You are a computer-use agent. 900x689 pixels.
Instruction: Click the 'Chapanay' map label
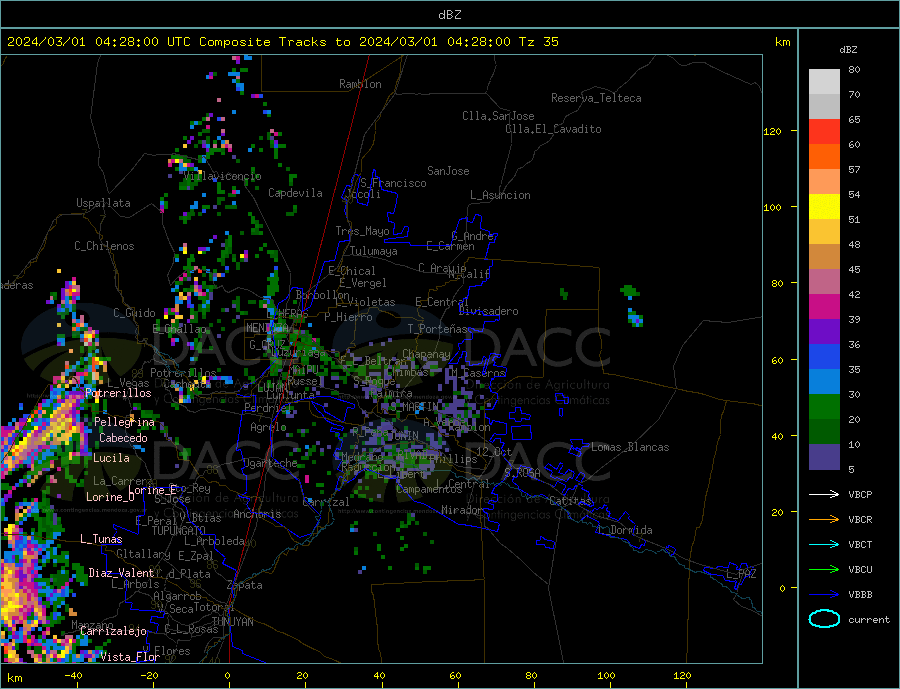426,354
